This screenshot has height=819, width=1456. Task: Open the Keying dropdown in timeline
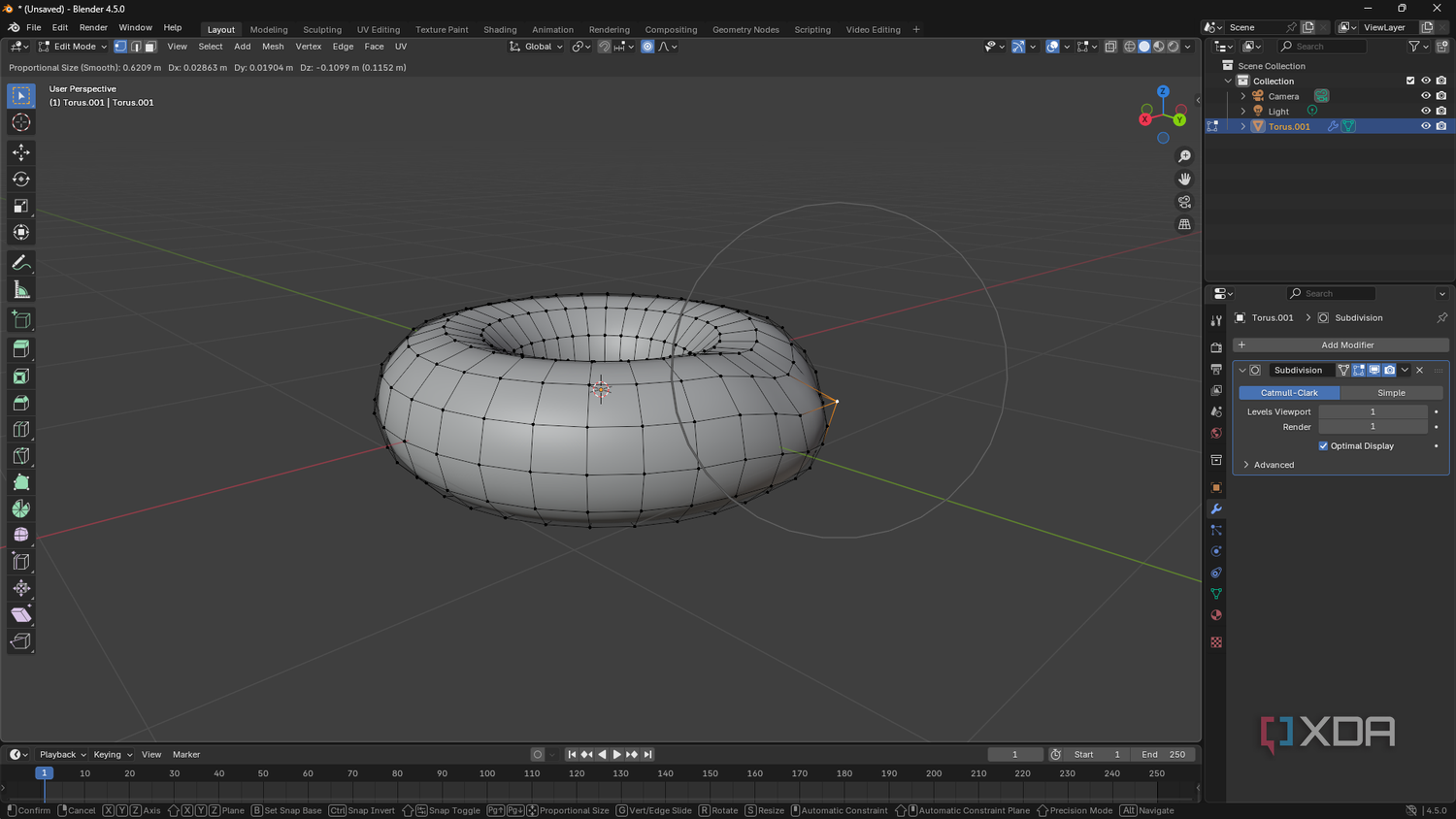pos(113,754)
